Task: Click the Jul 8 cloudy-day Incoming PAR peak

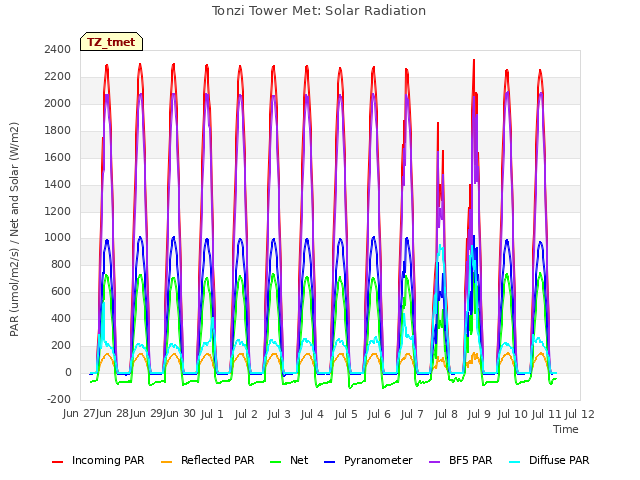Action: coord(438,123)
